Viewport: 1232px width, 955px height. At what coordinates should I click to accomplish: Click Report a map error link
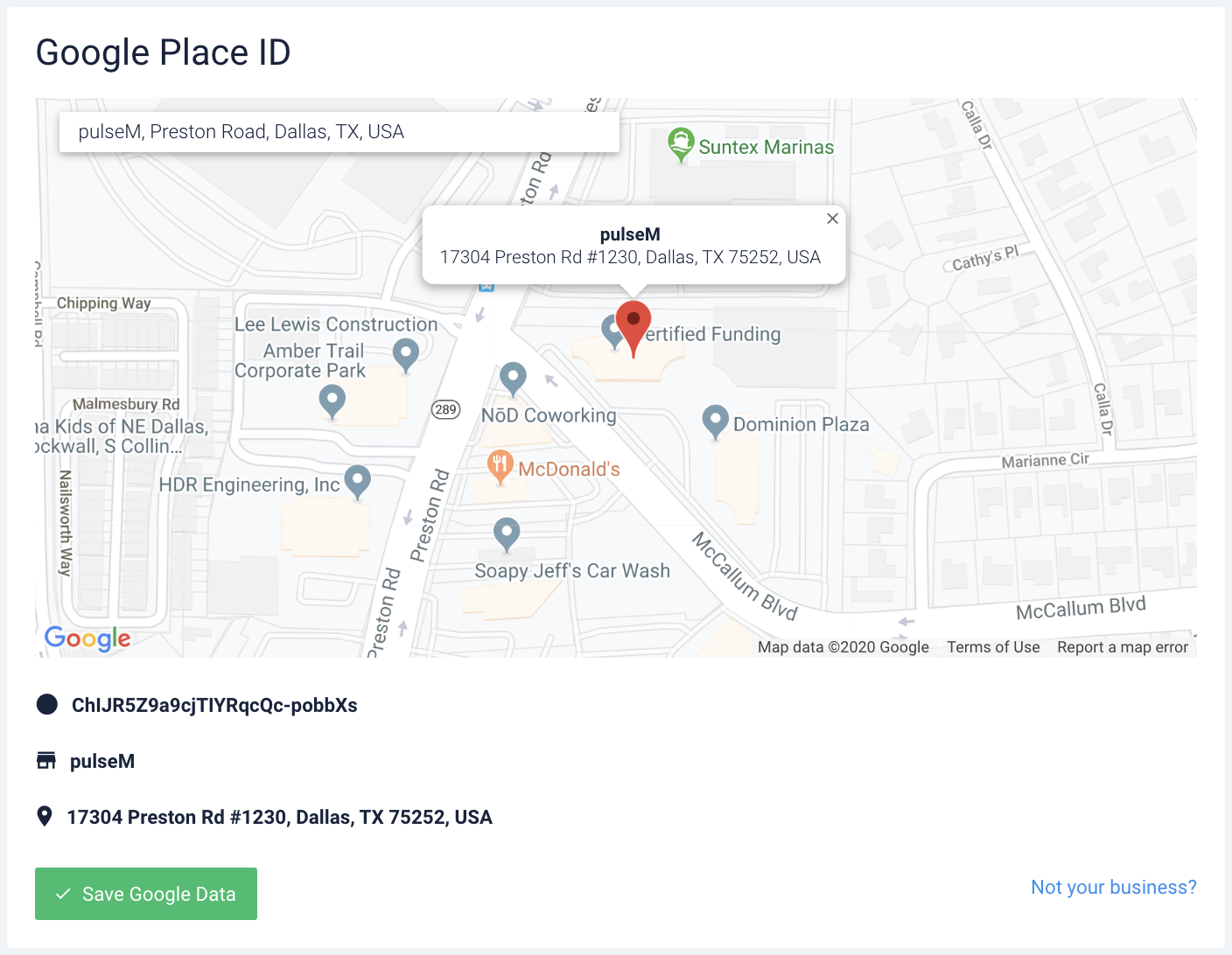[x=1122, y=647]
